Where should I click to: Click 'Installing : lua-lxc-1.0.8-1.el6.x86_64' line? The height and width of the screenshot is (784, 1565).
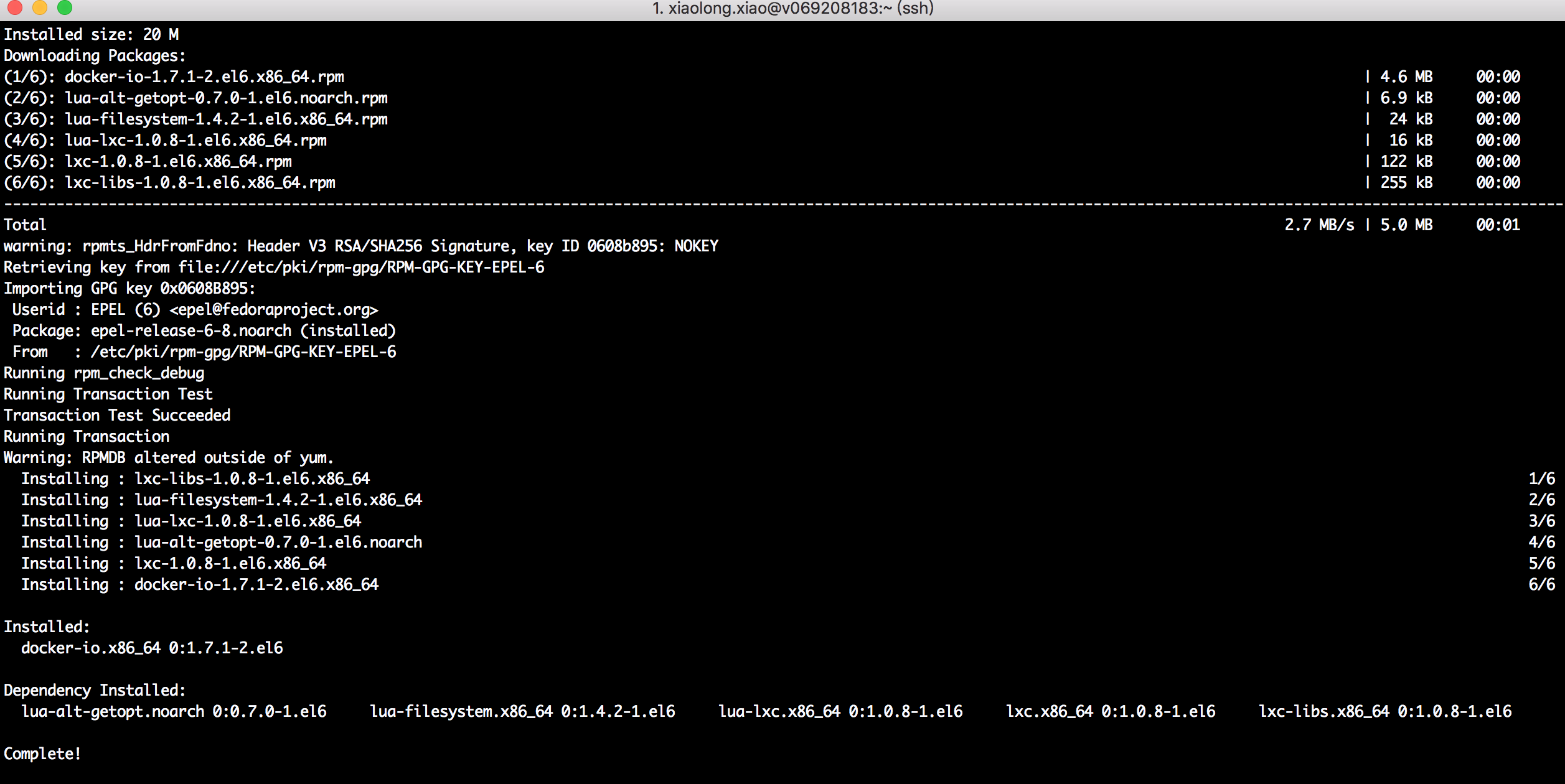pos(191,521)
